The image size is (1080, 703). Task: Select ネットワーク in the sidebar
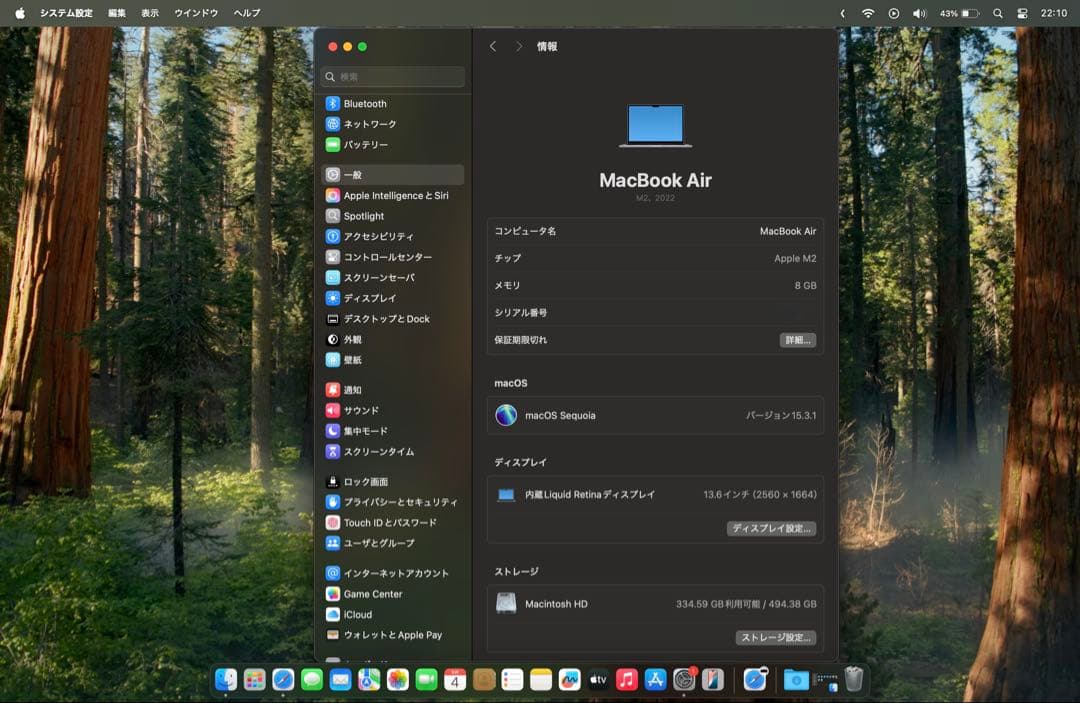pos(370,124)
